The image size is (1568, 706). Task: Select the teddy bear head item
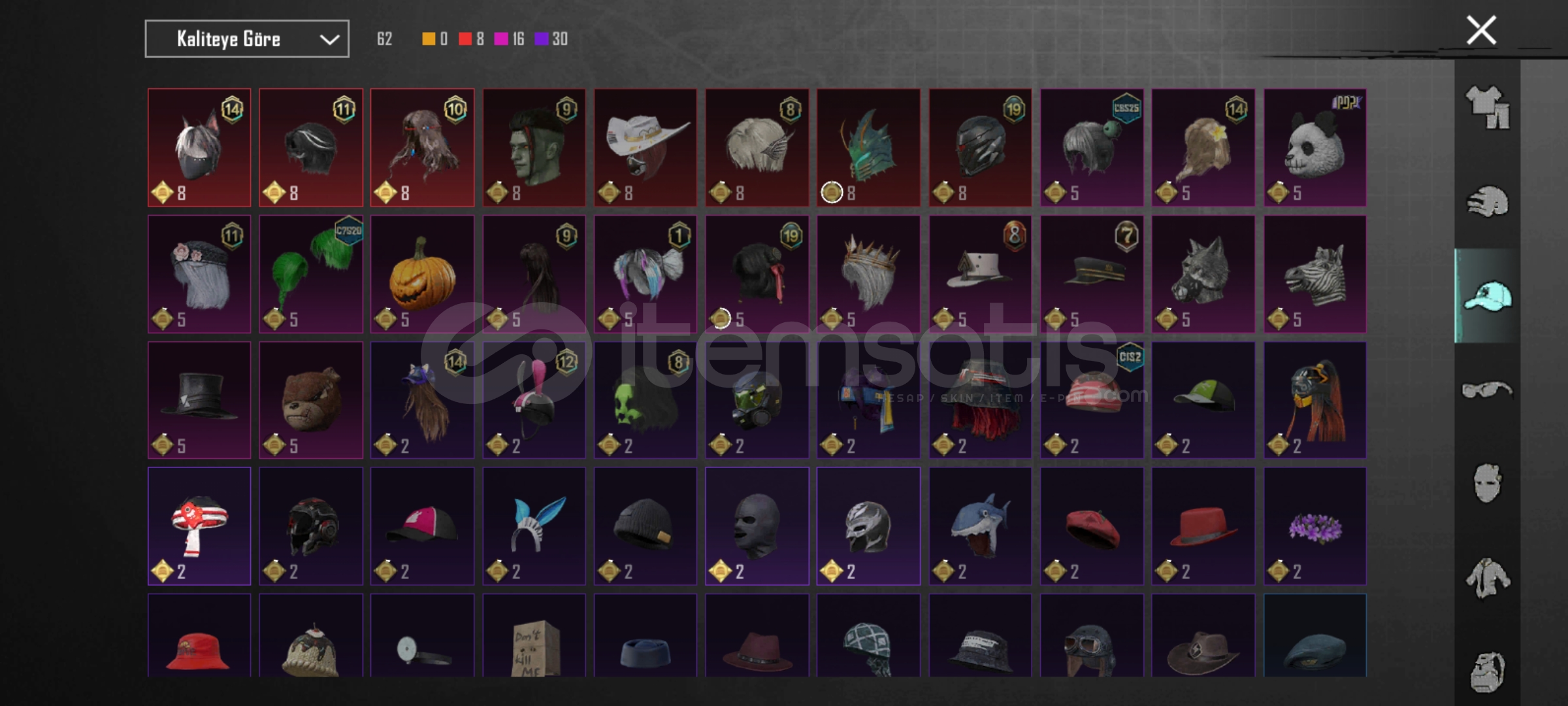point(311,400)
